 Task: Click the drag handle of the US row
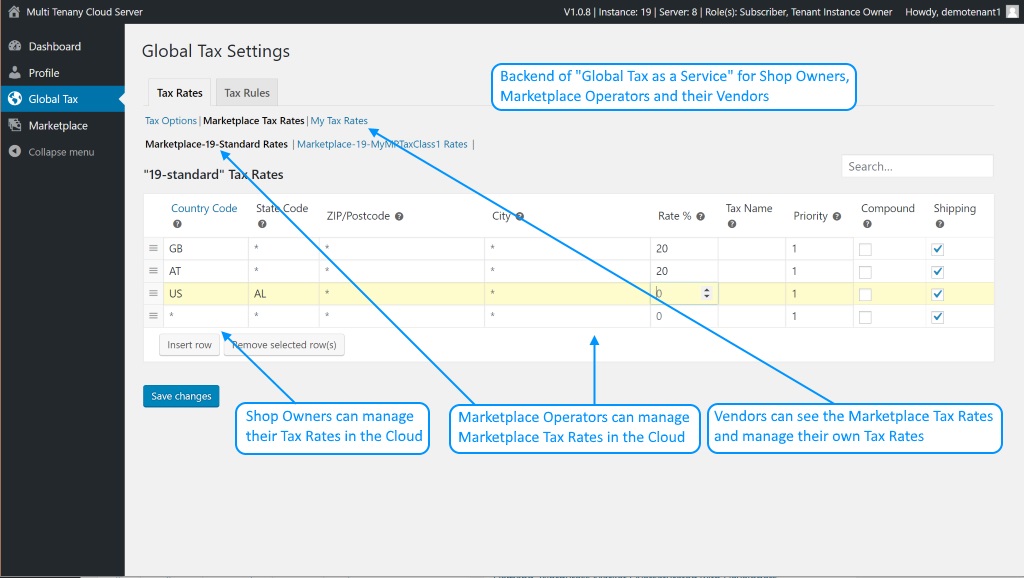[153, 293]
